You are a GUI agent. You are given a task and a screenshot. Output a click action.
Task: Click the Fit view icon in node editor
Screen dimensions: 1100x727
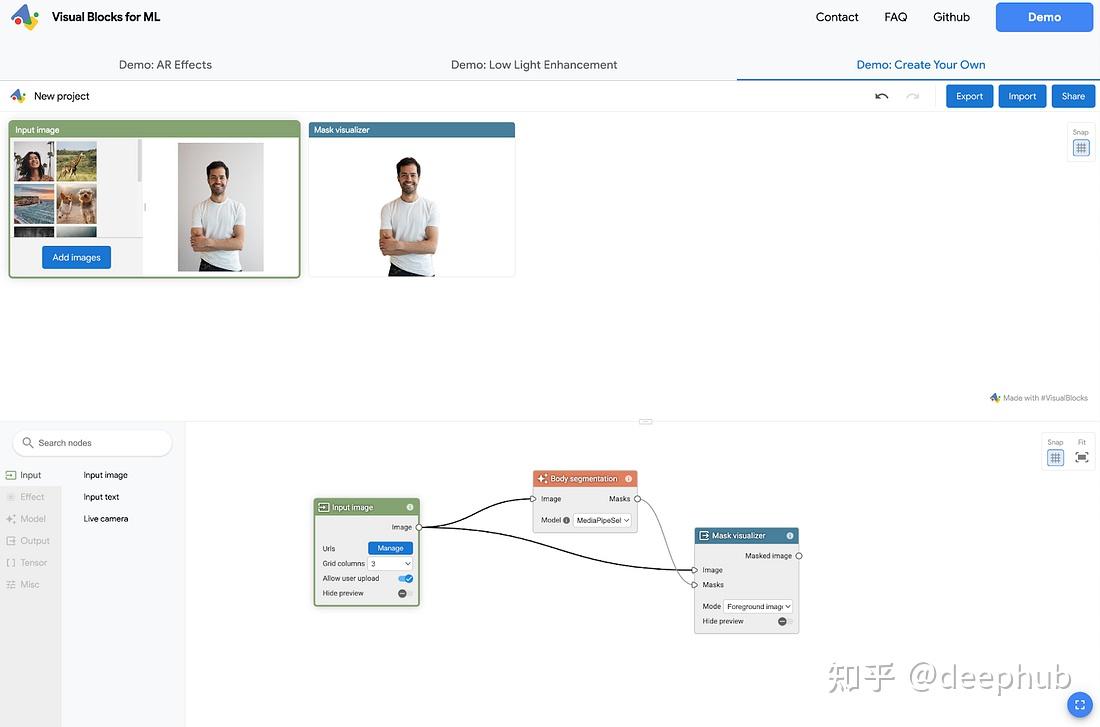(x=1081, y=456)
